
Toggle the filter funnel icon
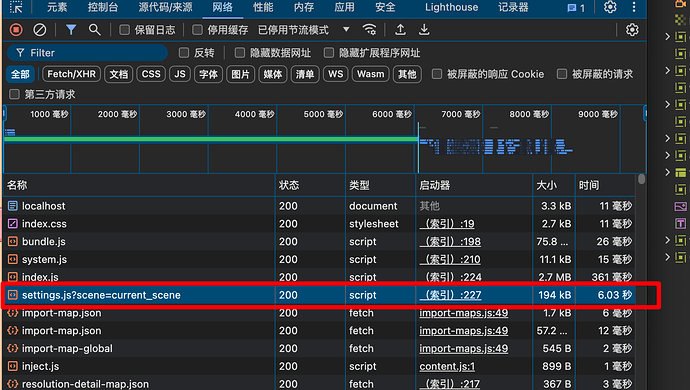coord(71,30)
